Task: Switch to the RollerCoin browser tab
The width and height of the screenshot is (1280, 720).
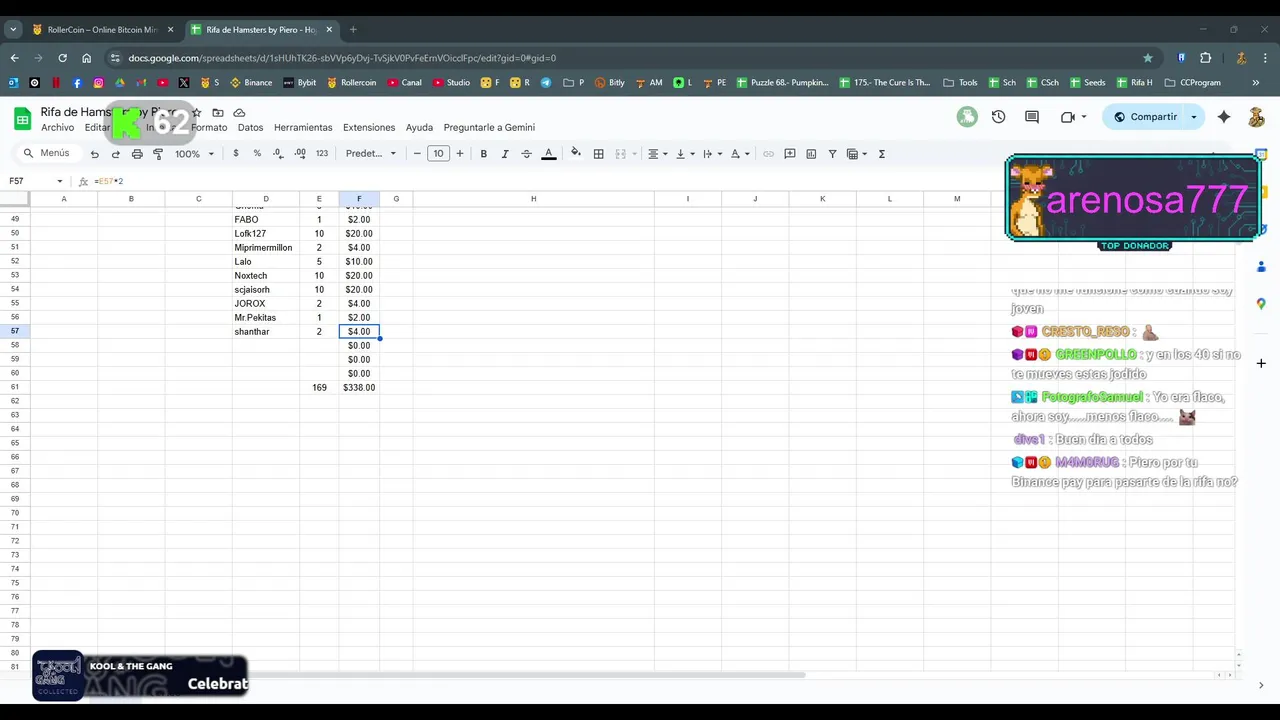Action: tap(103, 30)
